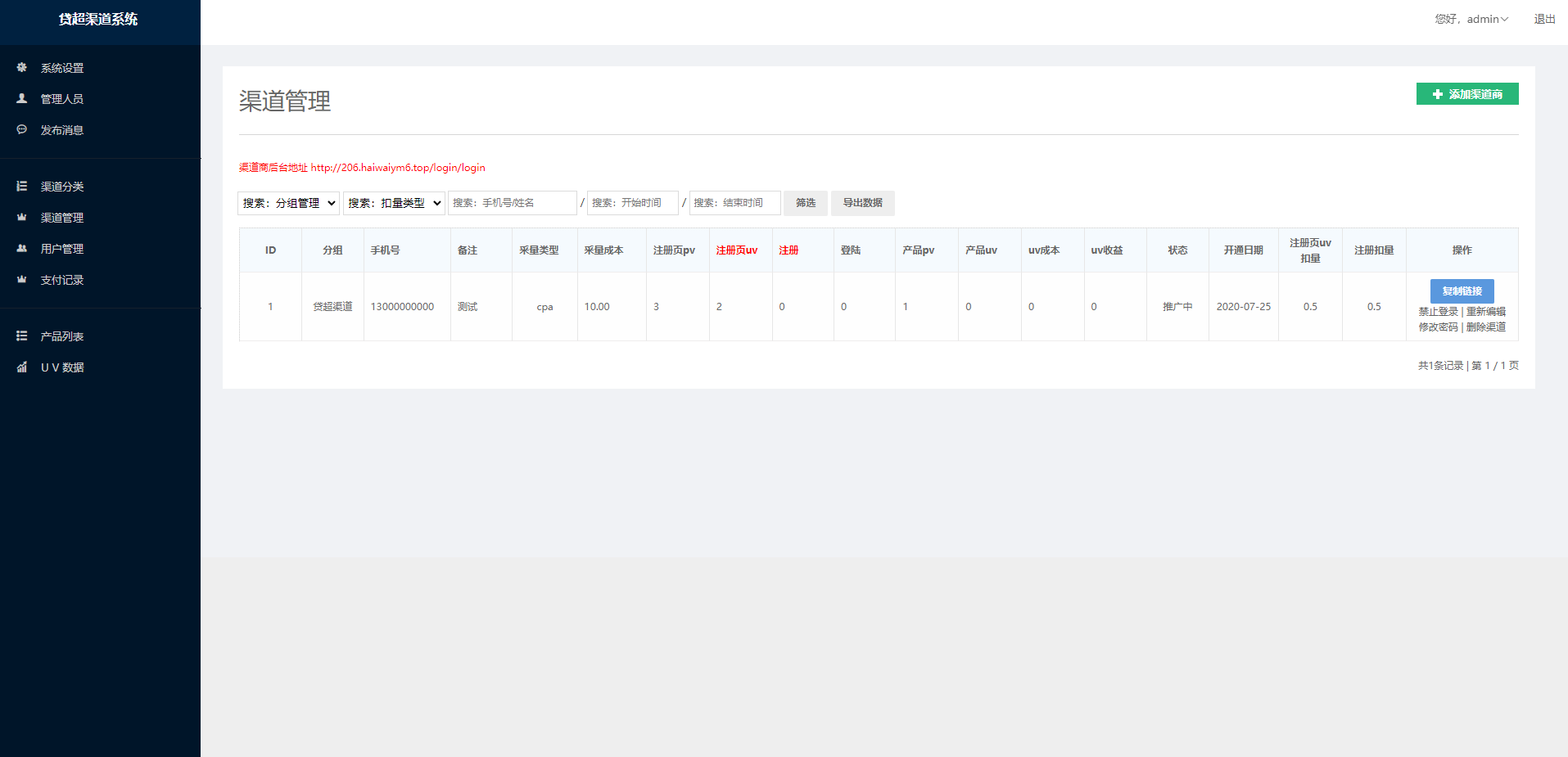The height and width of the screenshot is (757, 1568).
Task: Click the 导出数据 export button
Action: [862, 203]
